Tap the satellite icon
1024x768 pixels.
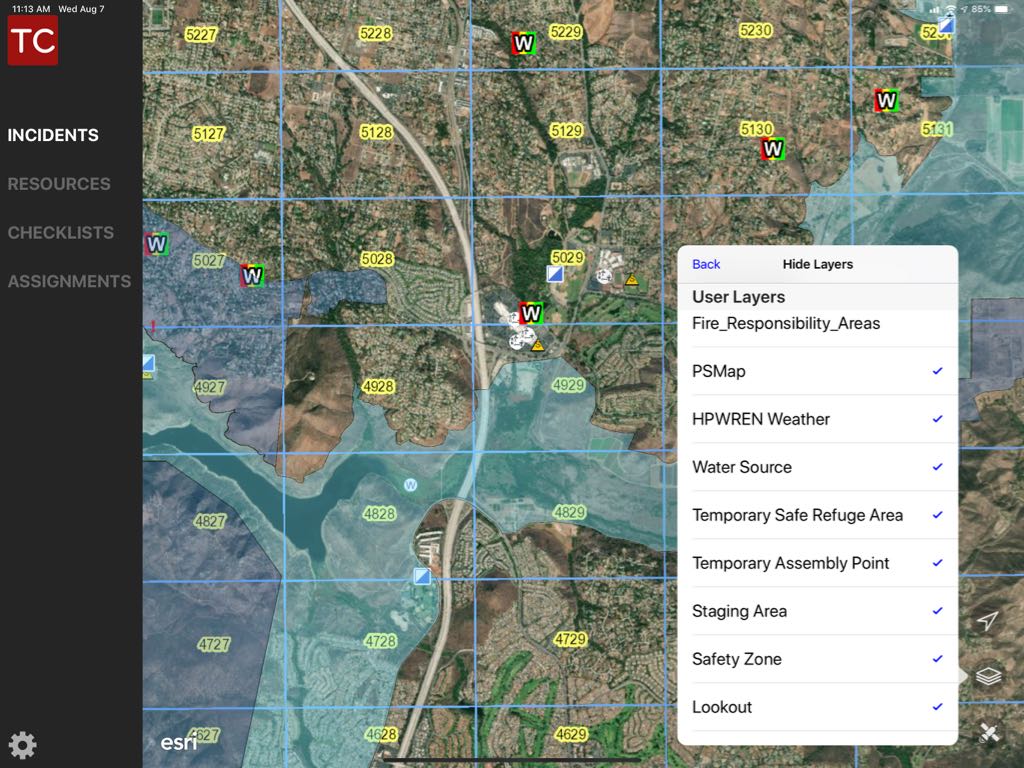(988, 733)
